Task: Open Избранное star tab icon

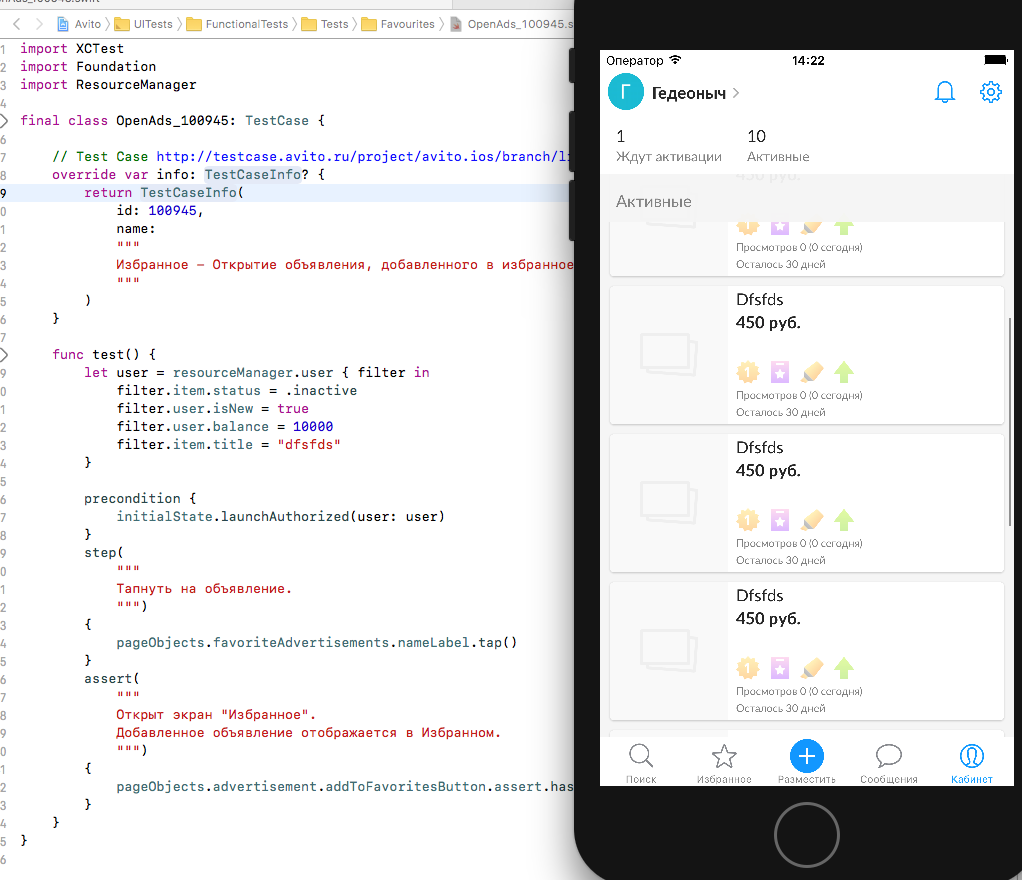Action: [x=723, y=756]
